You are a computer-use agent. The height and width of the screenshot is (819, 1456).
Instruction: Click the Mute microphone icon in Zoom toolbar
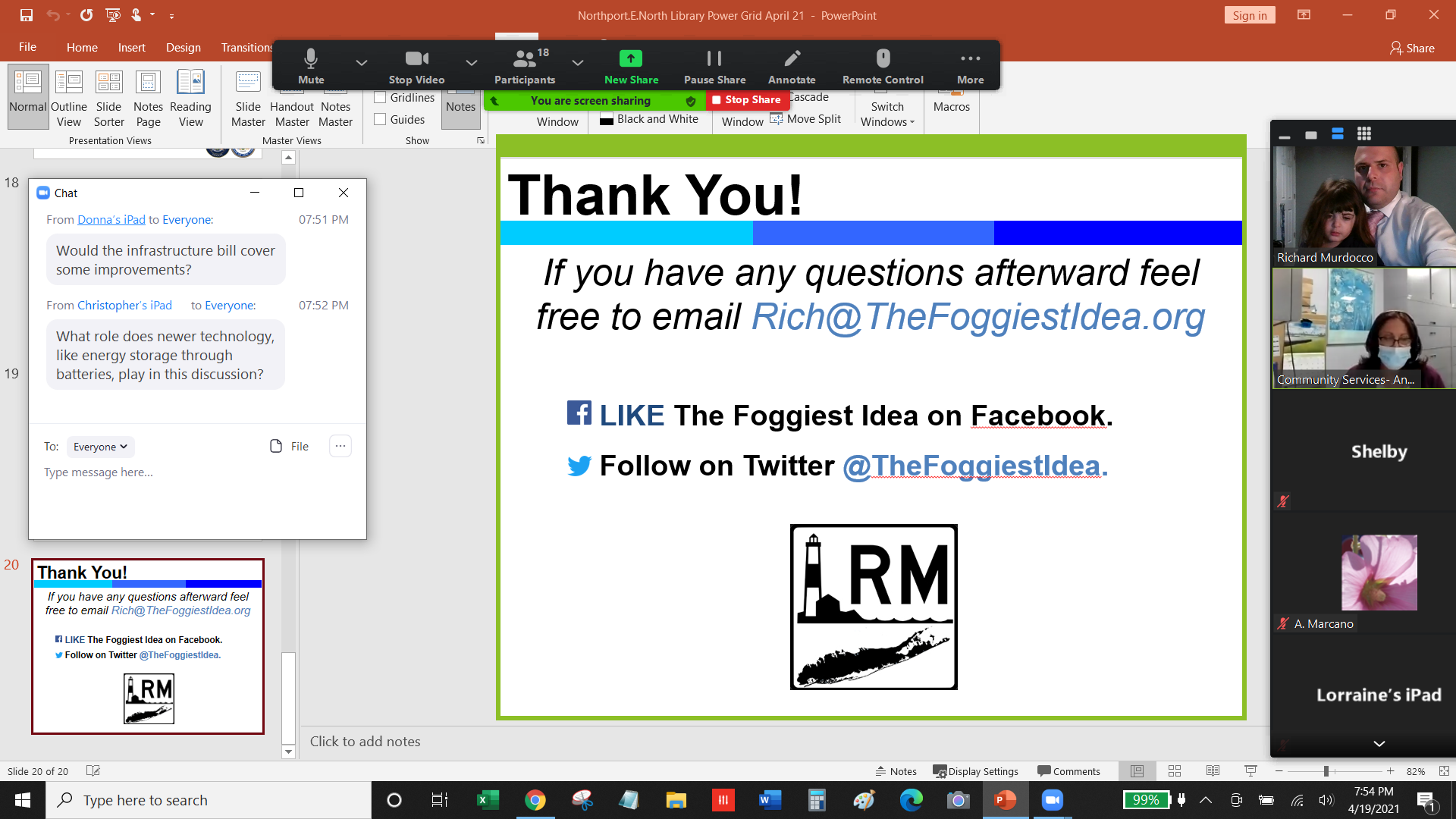[x=311, y=59]
